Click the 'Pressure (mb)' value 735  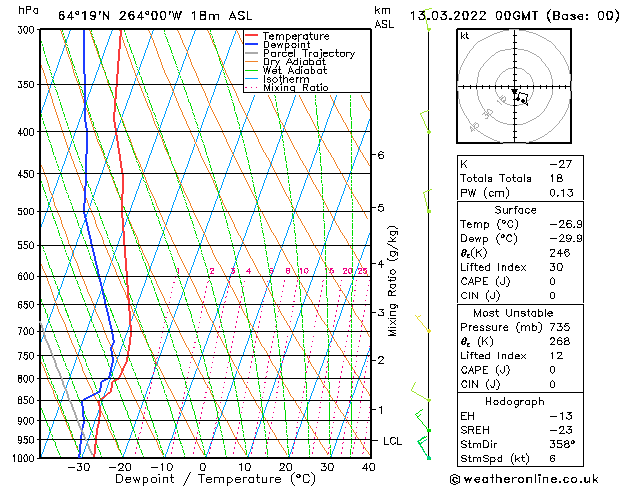click(560, 327)
